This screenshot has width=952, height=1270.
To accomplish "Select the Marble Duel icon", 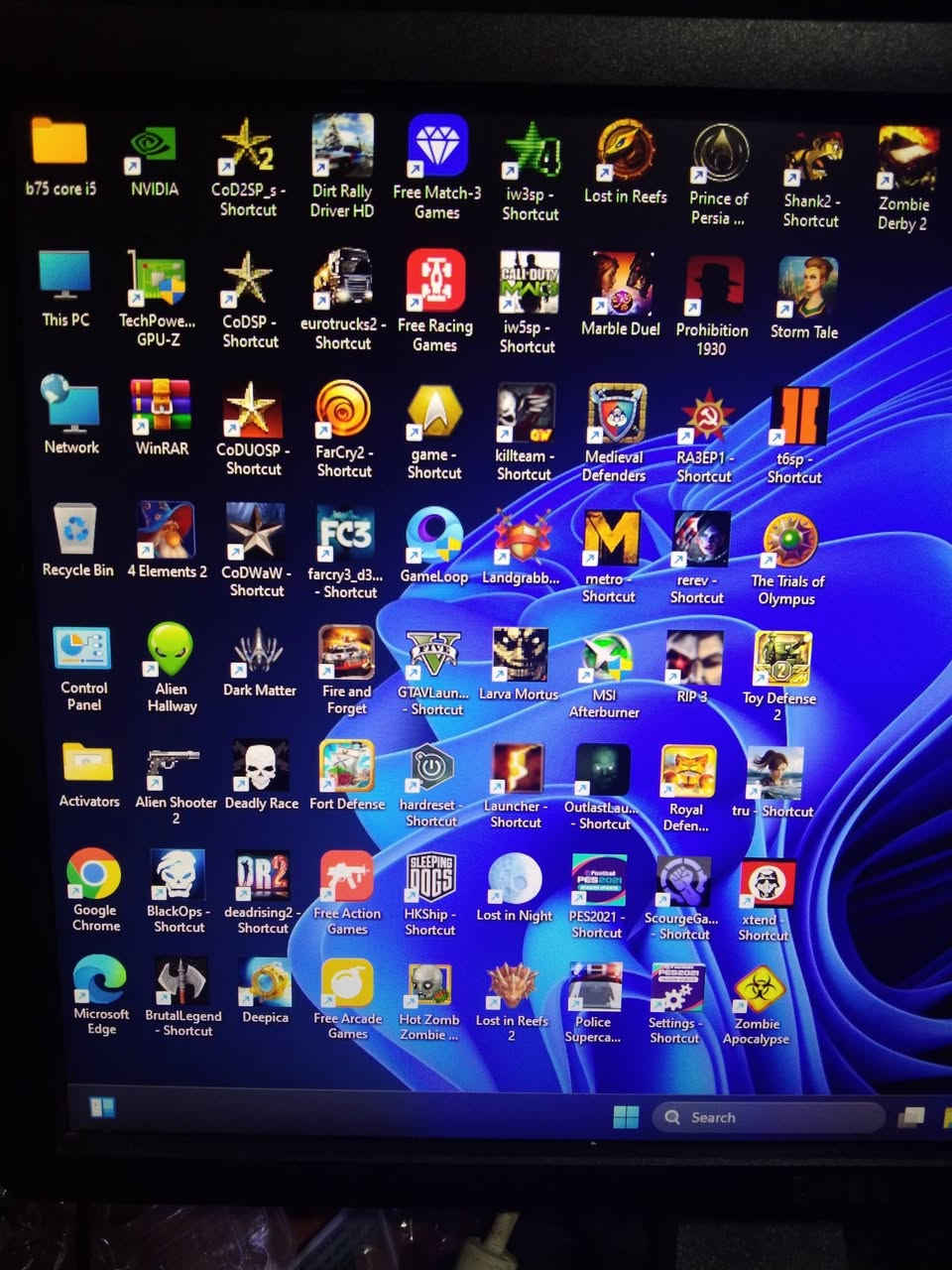I will tap(622, 284).
